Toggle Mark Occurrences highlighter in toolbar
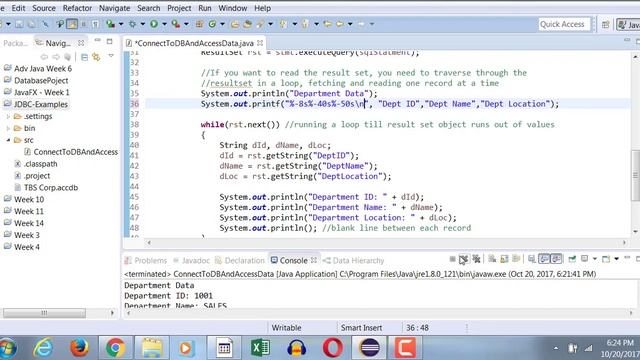 pos(72,24)
